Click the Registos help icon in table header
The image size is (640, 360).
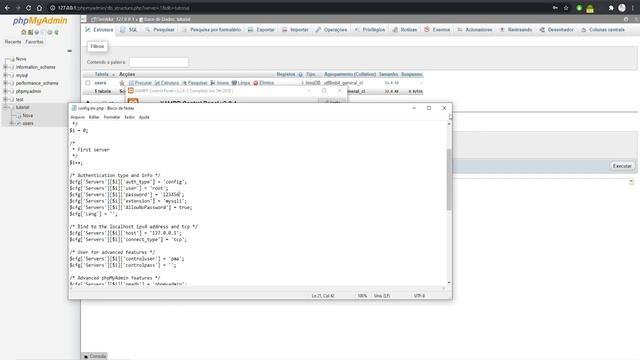click(300, 74)
